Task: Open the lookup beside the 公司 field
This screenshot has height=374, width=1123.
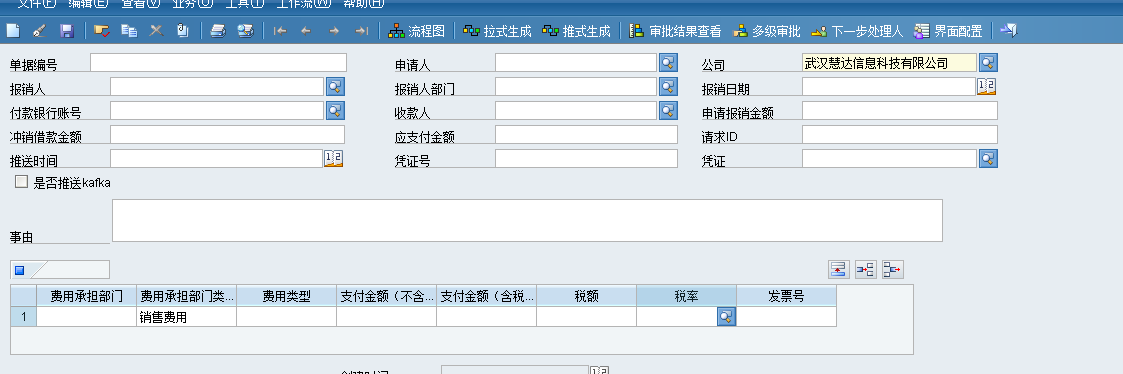Action: [x=988, y=62]
